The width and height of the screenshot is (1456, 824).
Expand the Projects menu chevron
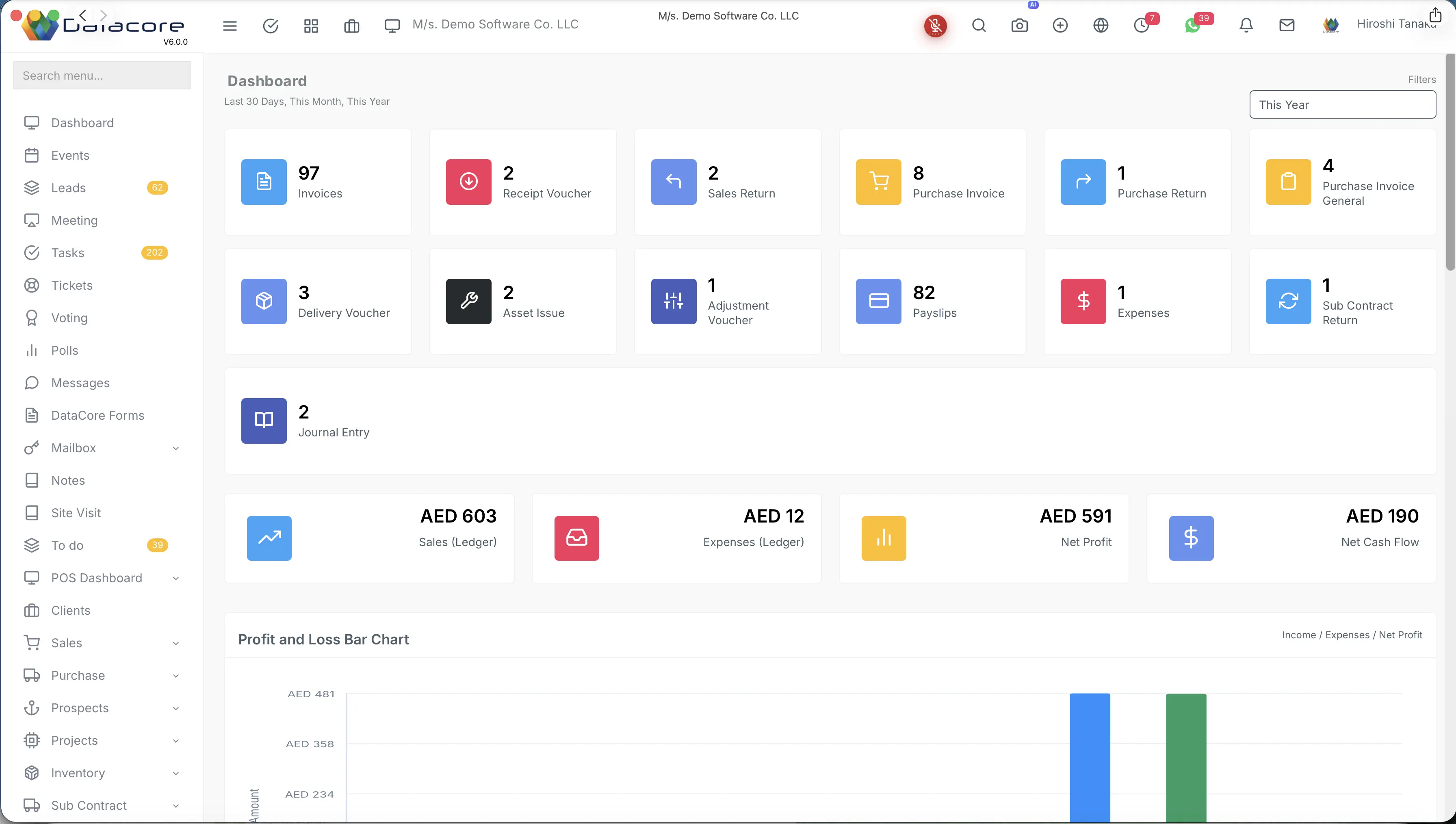tap(176, 741)
